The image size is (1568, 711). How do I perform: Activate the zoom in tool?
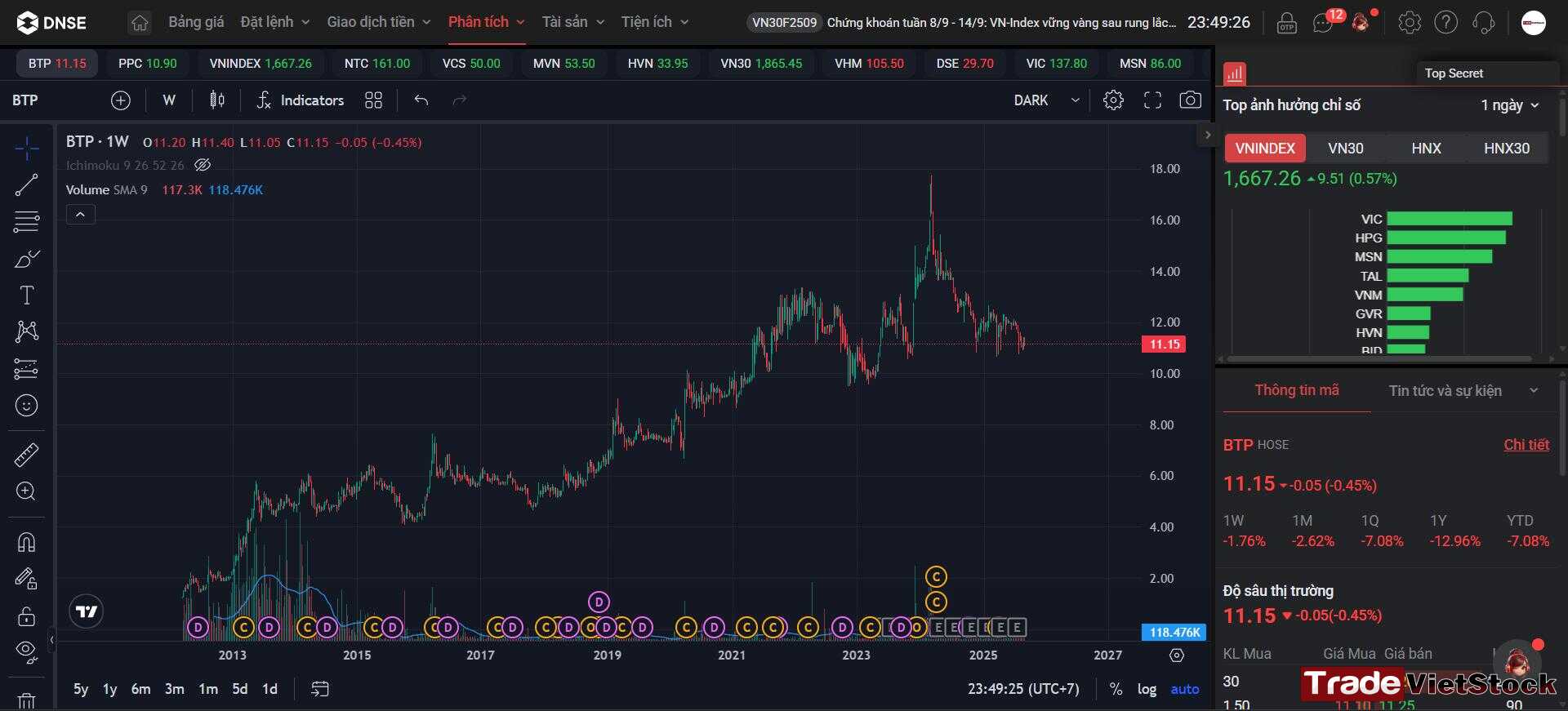[x=26, y=491]
